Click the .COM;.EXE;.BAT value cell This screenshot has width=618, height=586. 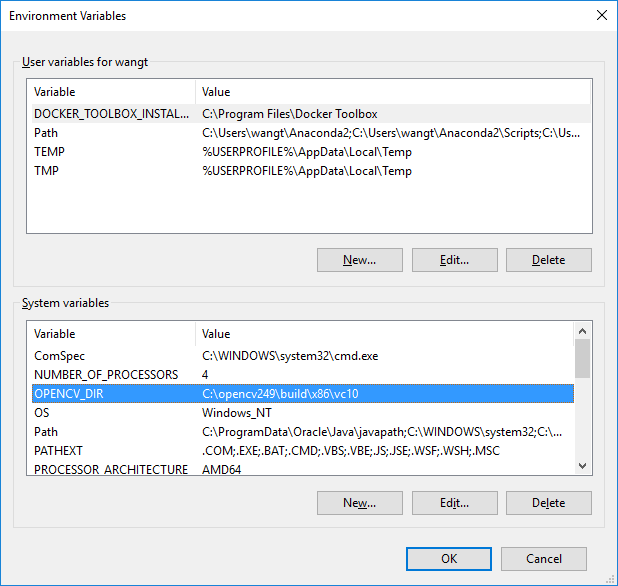351,450
